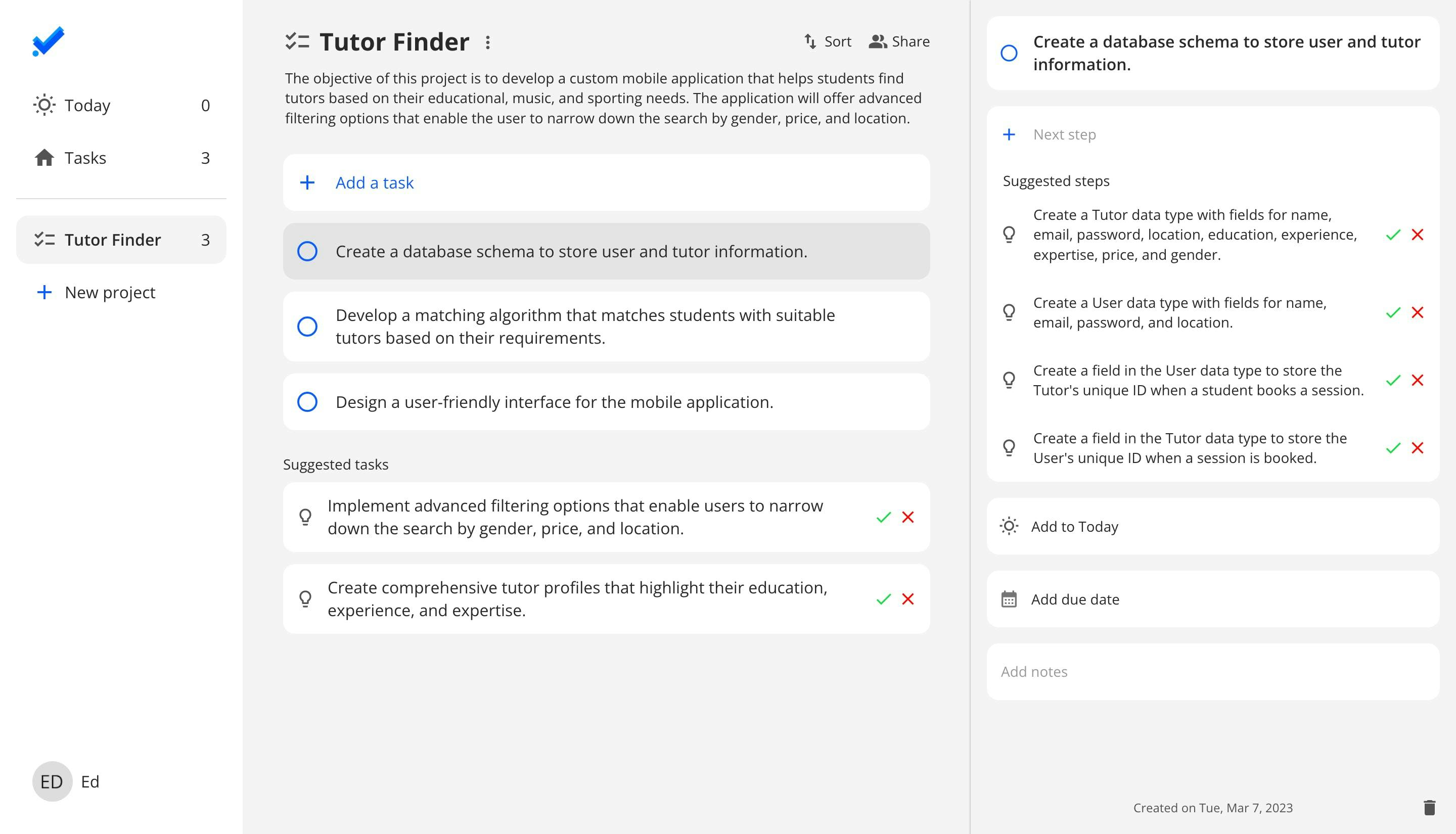Click Add a task
This screenshot has height=834, width=1456.
point(374,182)
